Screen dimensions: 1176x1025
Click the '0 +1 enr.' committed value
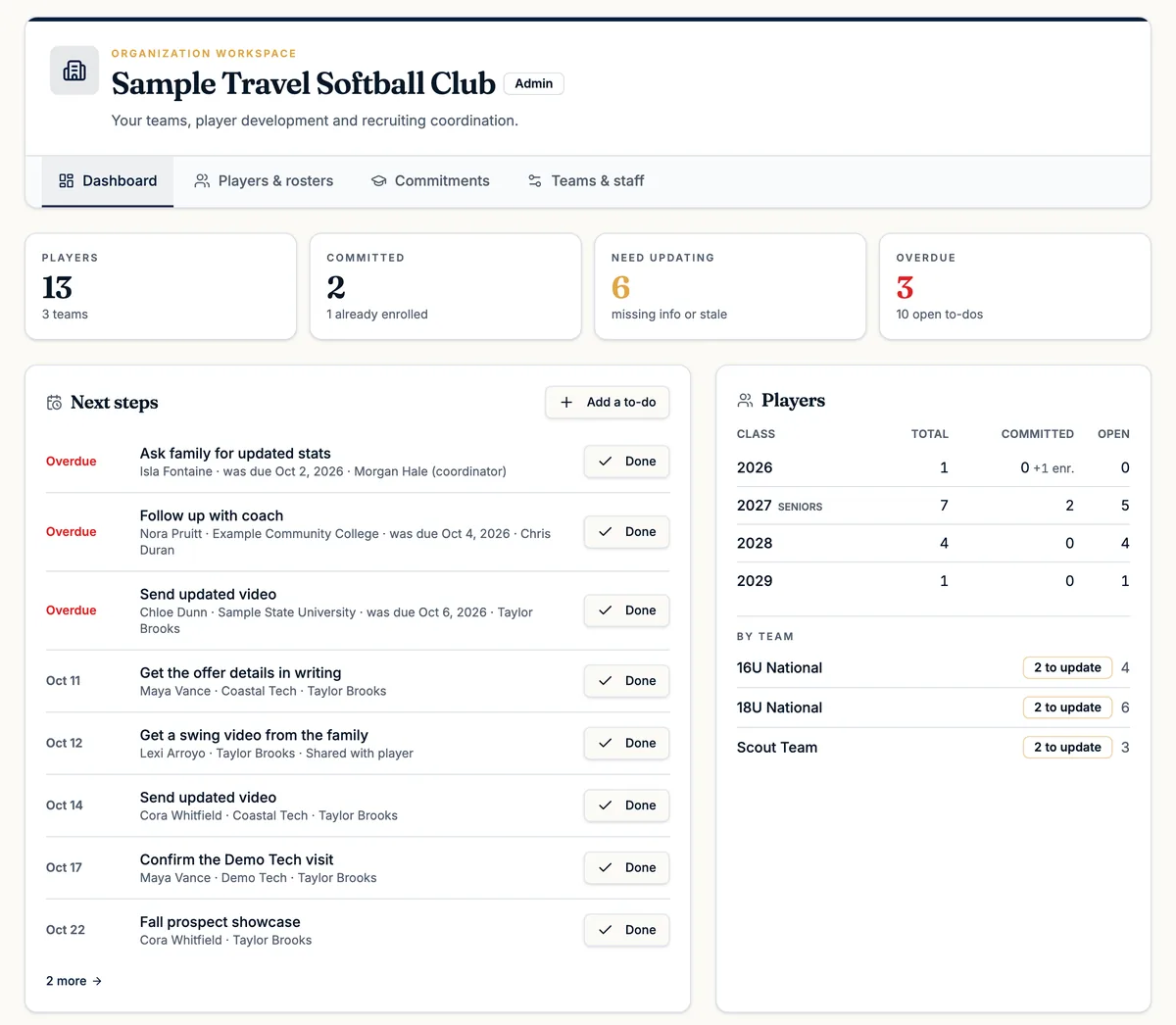click(x=1047, y=468)
